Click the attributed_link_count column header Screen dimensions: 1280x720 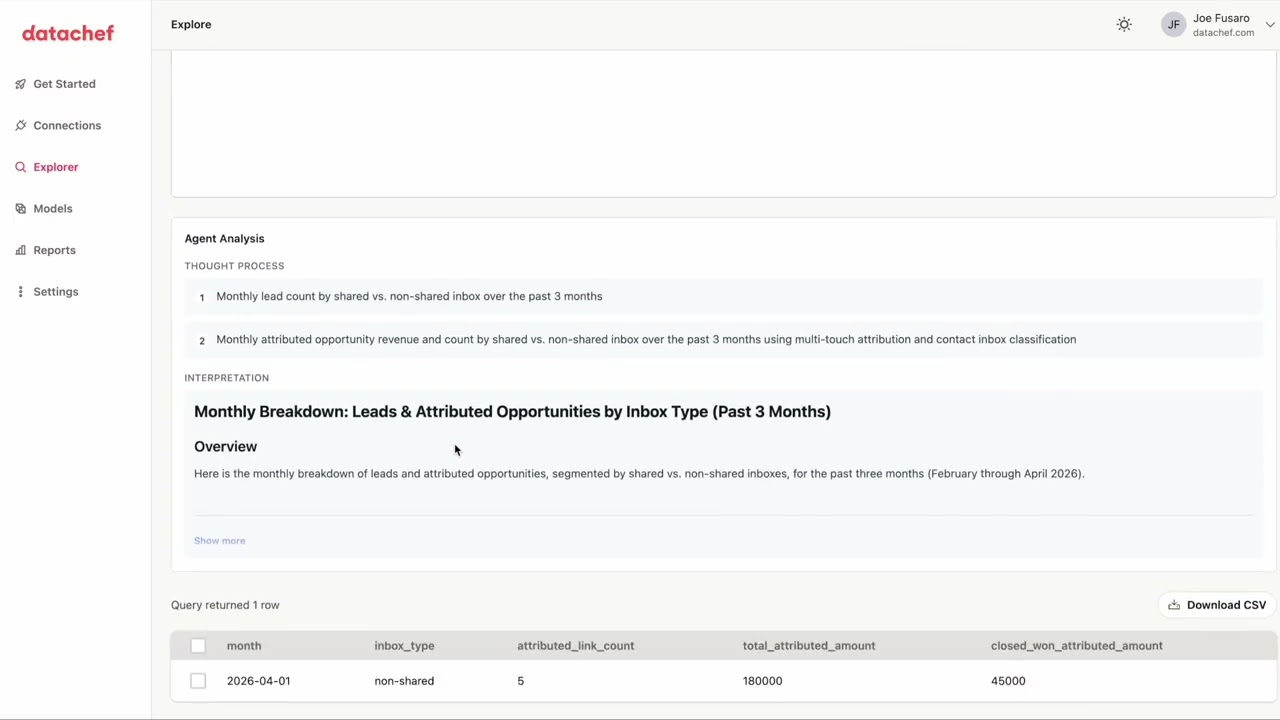click(575, 646)
